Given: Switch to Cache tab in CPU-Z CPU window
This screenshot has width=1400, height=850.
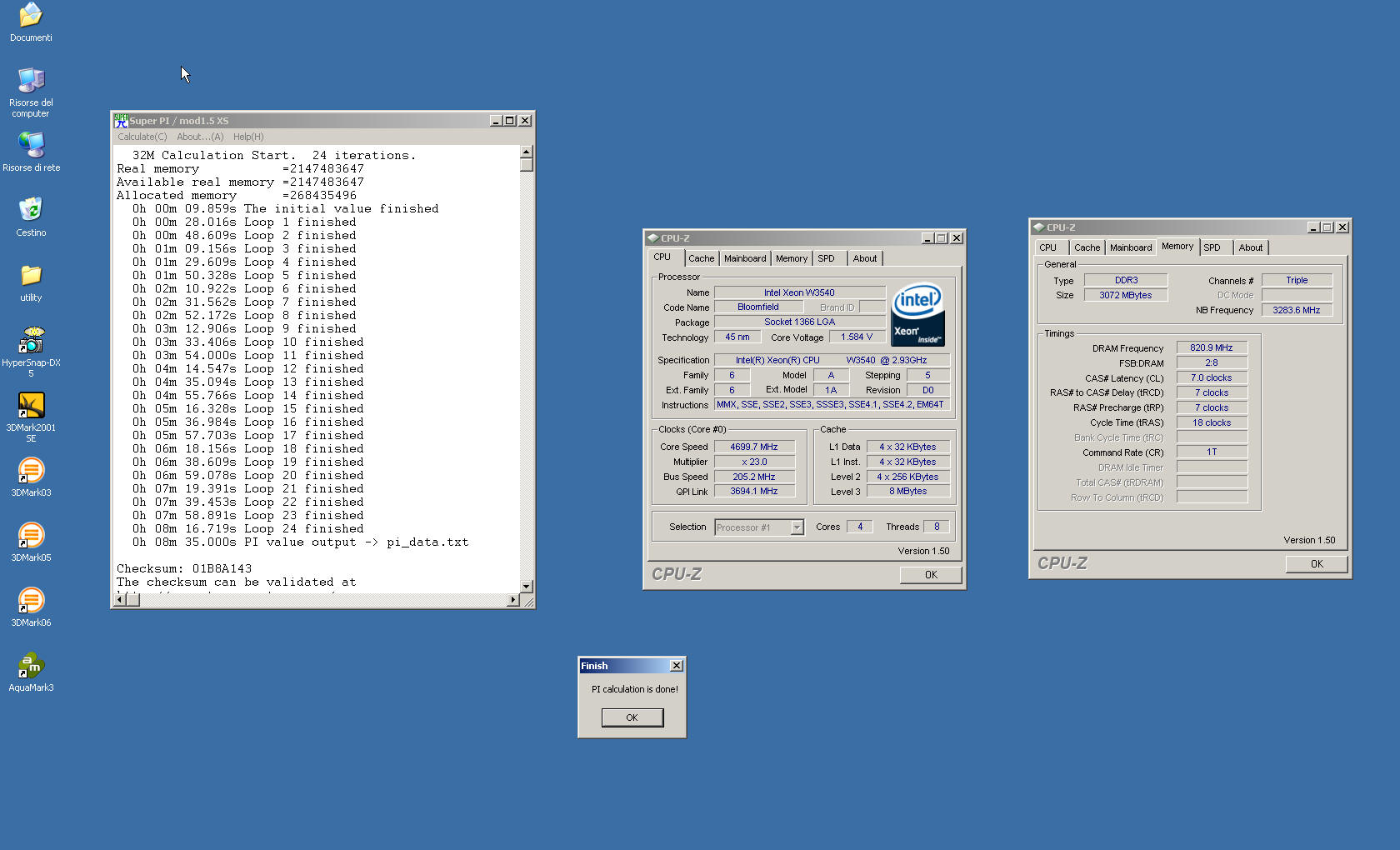Looking at the screenshot, I should (702, 258).
